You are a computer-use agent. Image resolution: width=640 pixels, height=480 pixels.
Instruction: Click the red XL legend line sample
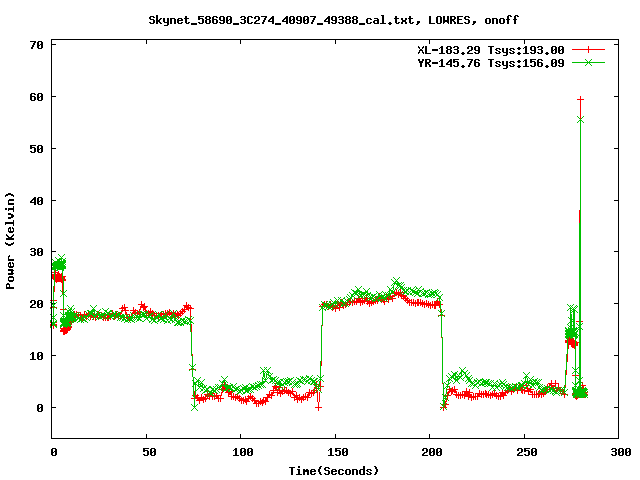588,50
